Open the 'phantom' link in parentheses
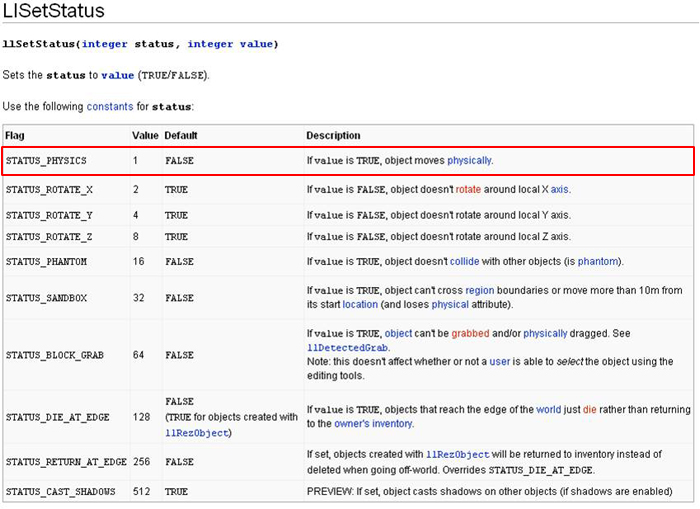700x509 pixels. pos(597,261)
